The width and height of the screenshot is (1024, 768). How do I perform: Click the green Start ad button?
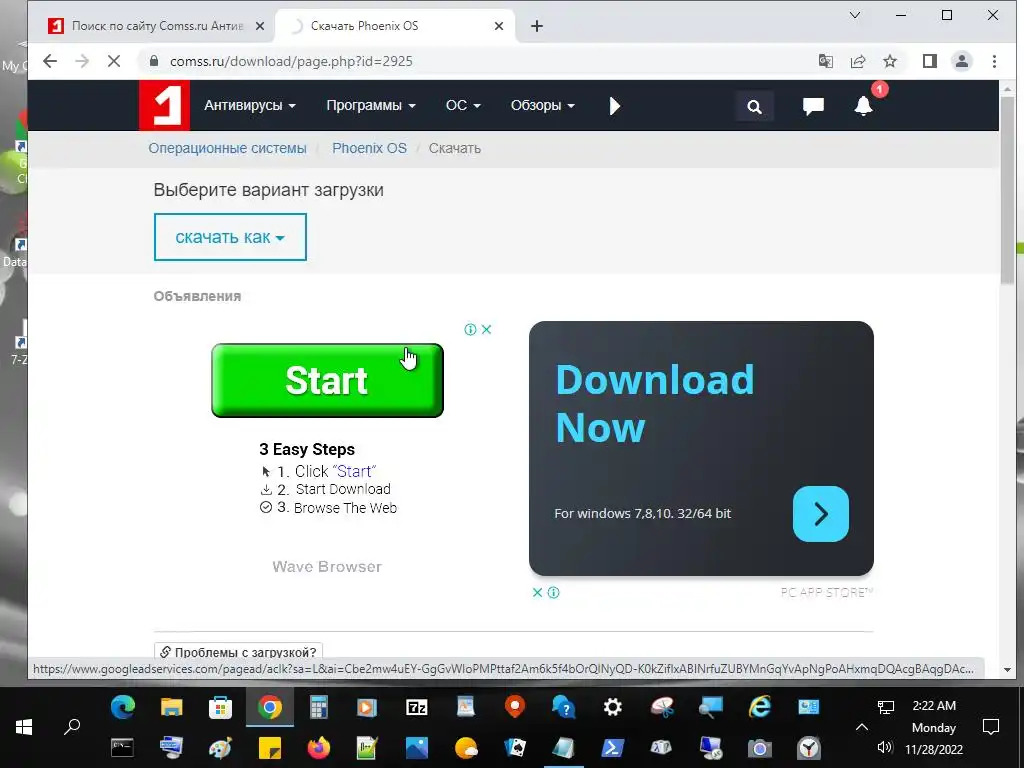[x=327, y=380]
